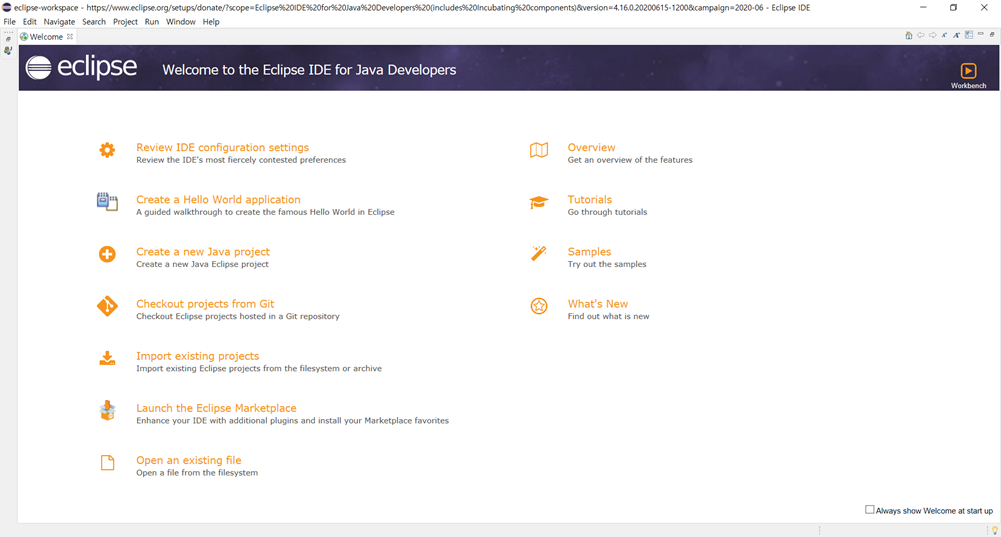Click the Restore icon in left trim bar

[x=8, y=39]
